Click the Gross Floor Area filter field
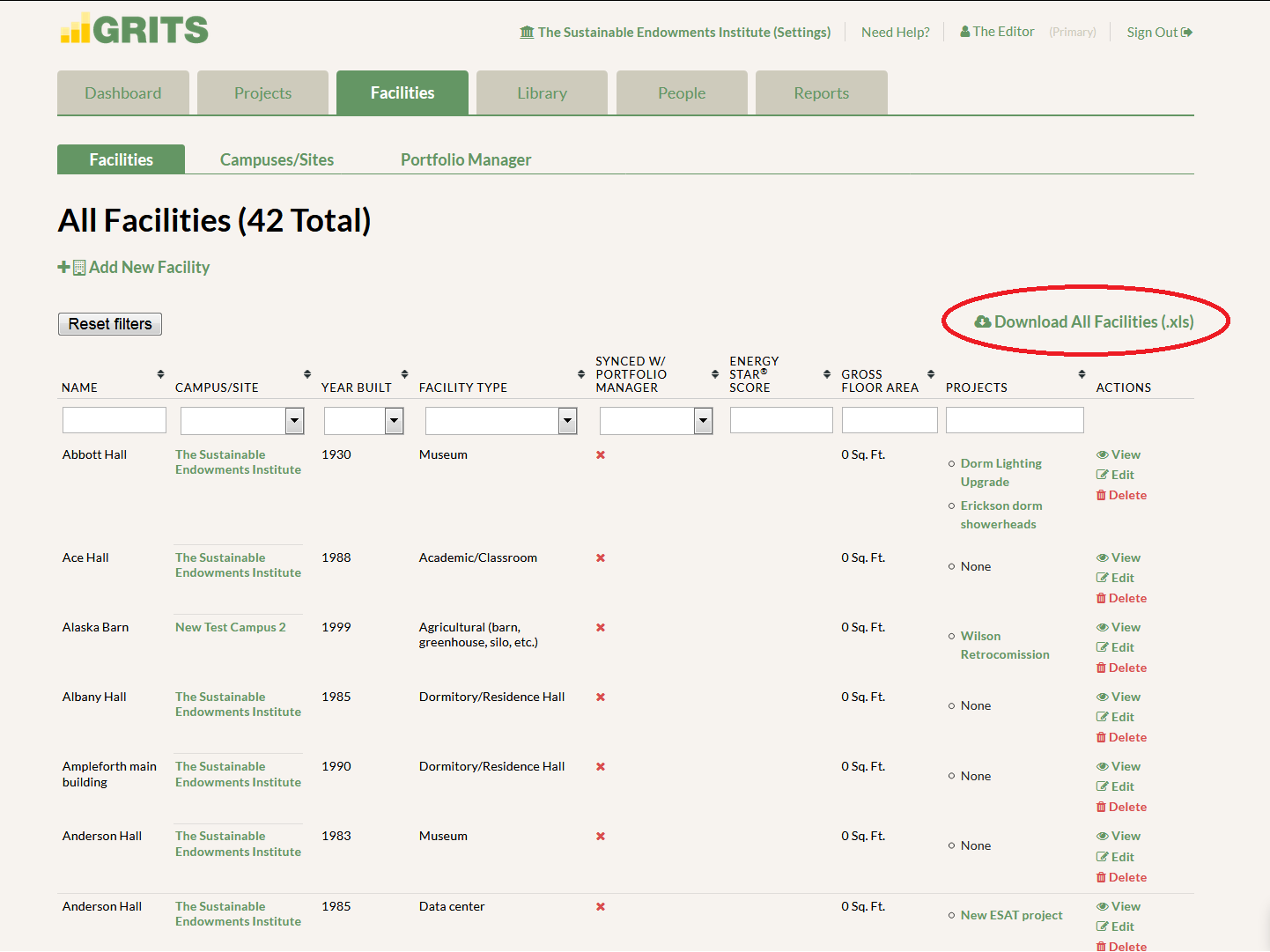 [890, 420]
